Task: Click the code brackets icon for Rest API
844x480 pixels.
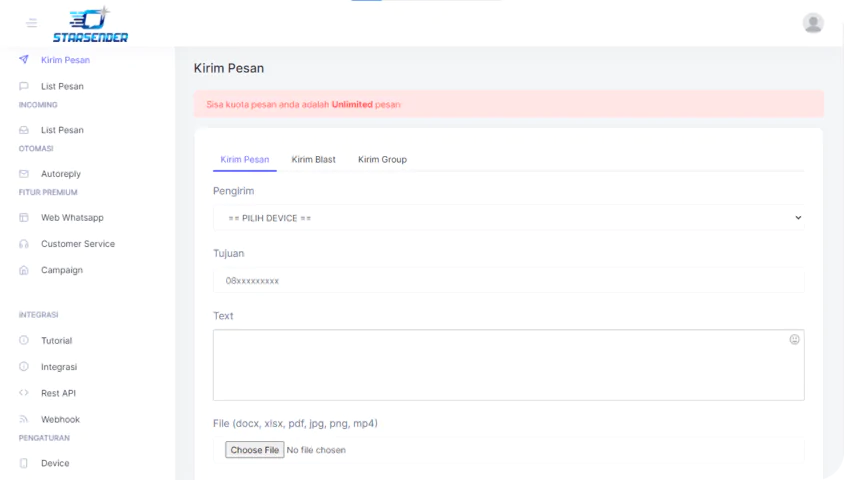Action: (x=24, y=393)
